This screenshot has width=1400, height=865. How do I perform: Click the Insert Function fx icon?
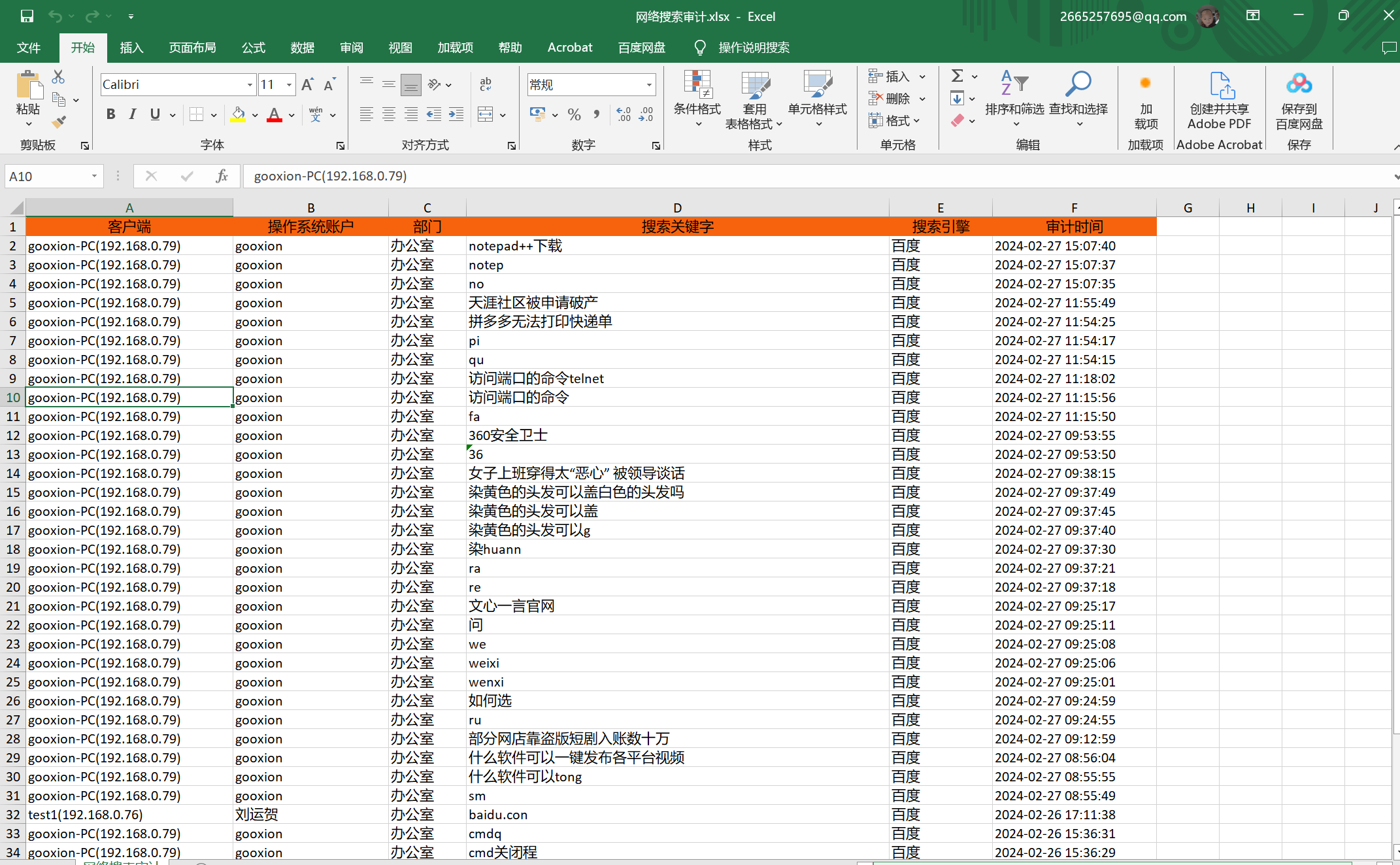222,176
